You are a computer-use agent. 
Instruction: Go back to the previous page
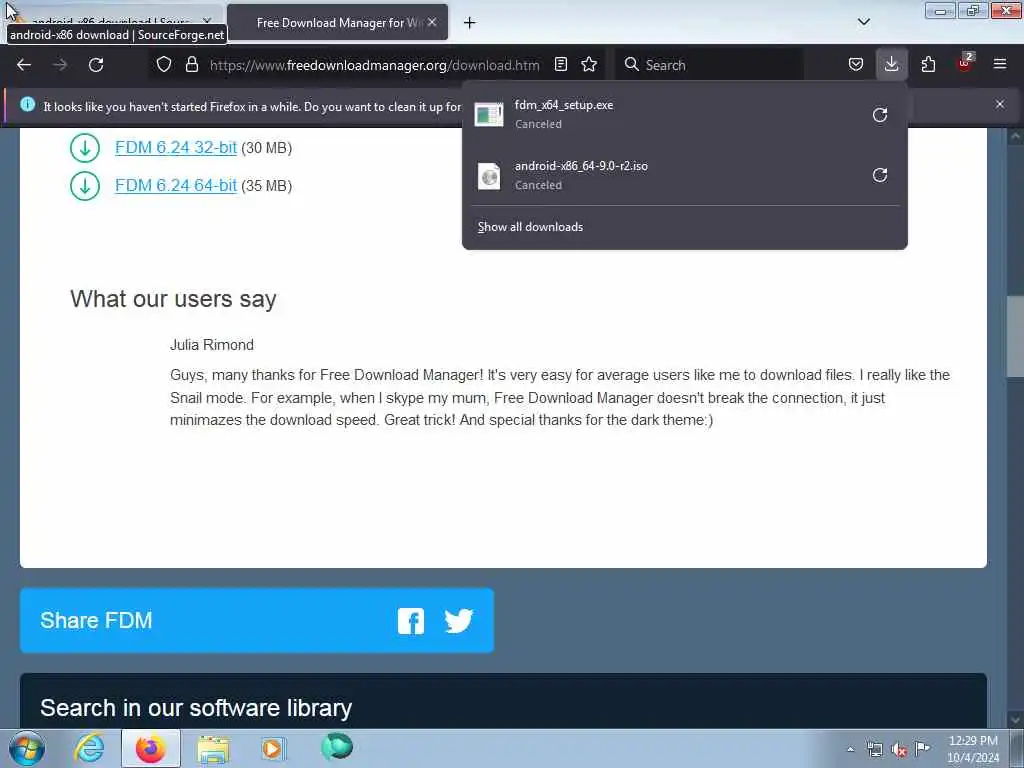tap(24, 65)
